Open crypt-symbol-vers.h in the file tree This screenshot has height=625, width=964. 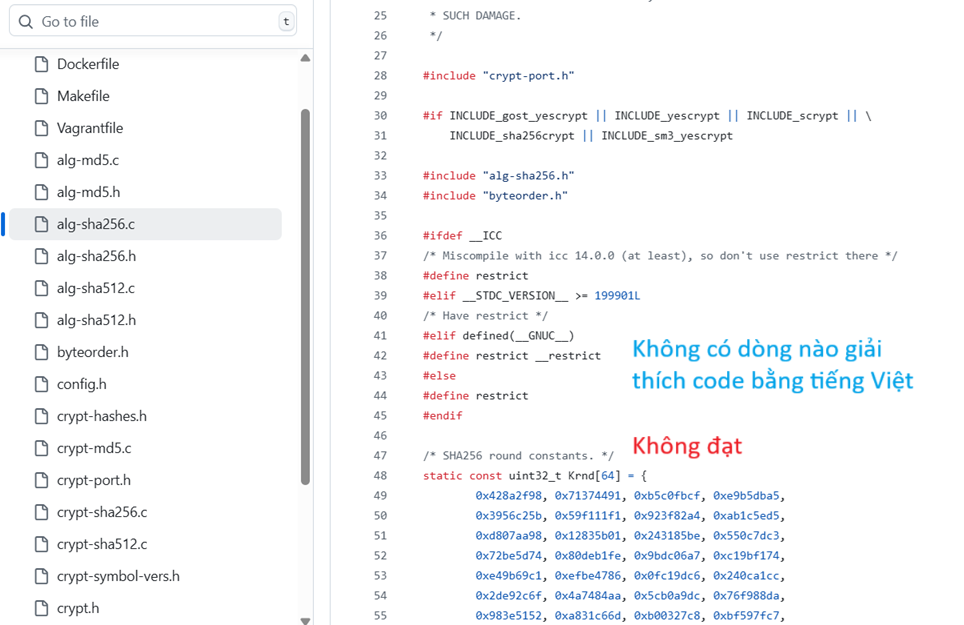tap(119, 575)
